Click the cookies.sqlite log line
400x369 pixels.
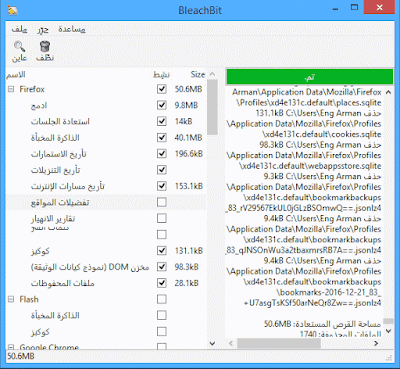coord(321,134)
